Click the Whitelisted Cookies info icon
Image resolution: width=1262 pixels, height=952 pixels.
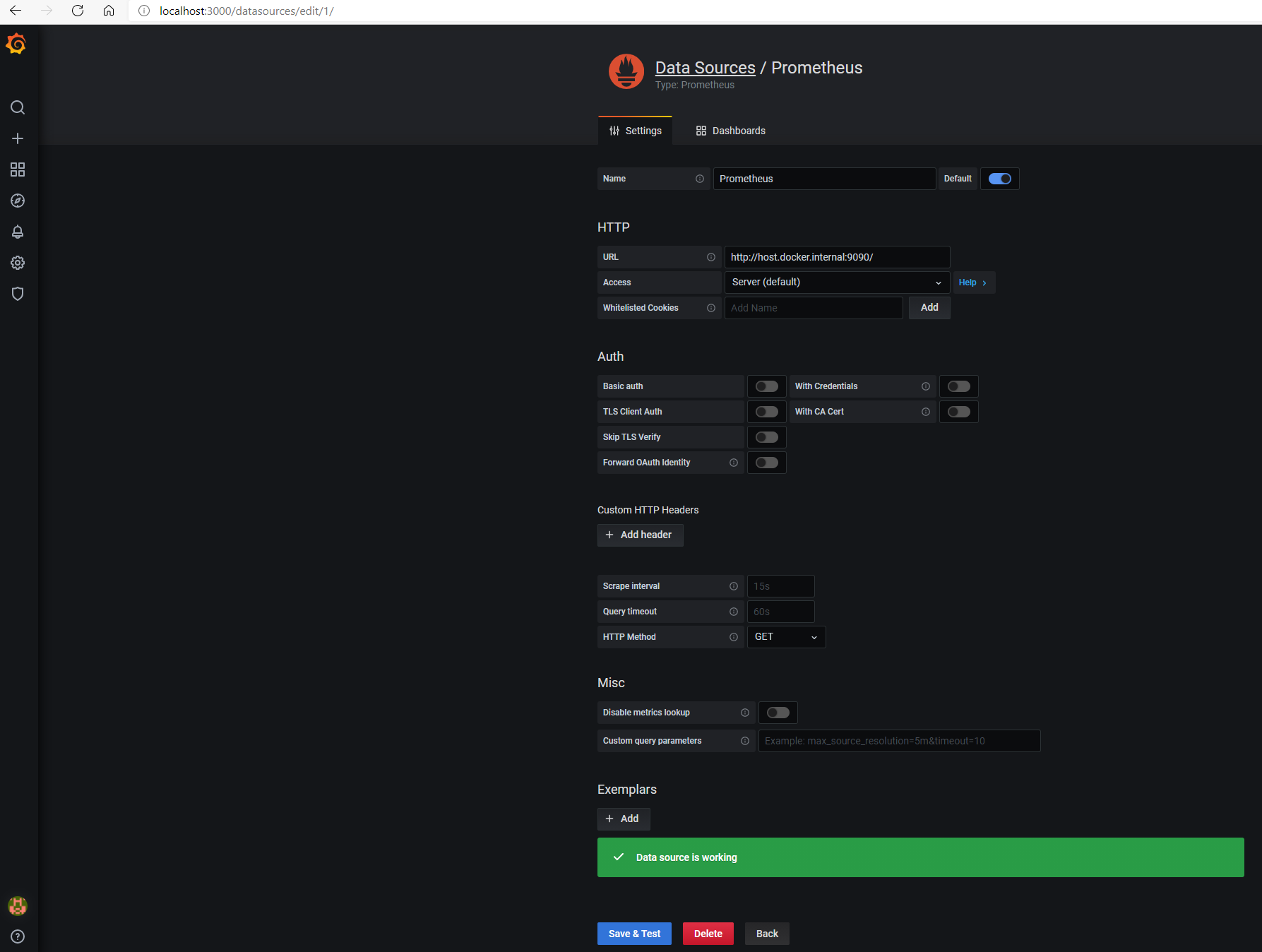(x=711, y=308)
